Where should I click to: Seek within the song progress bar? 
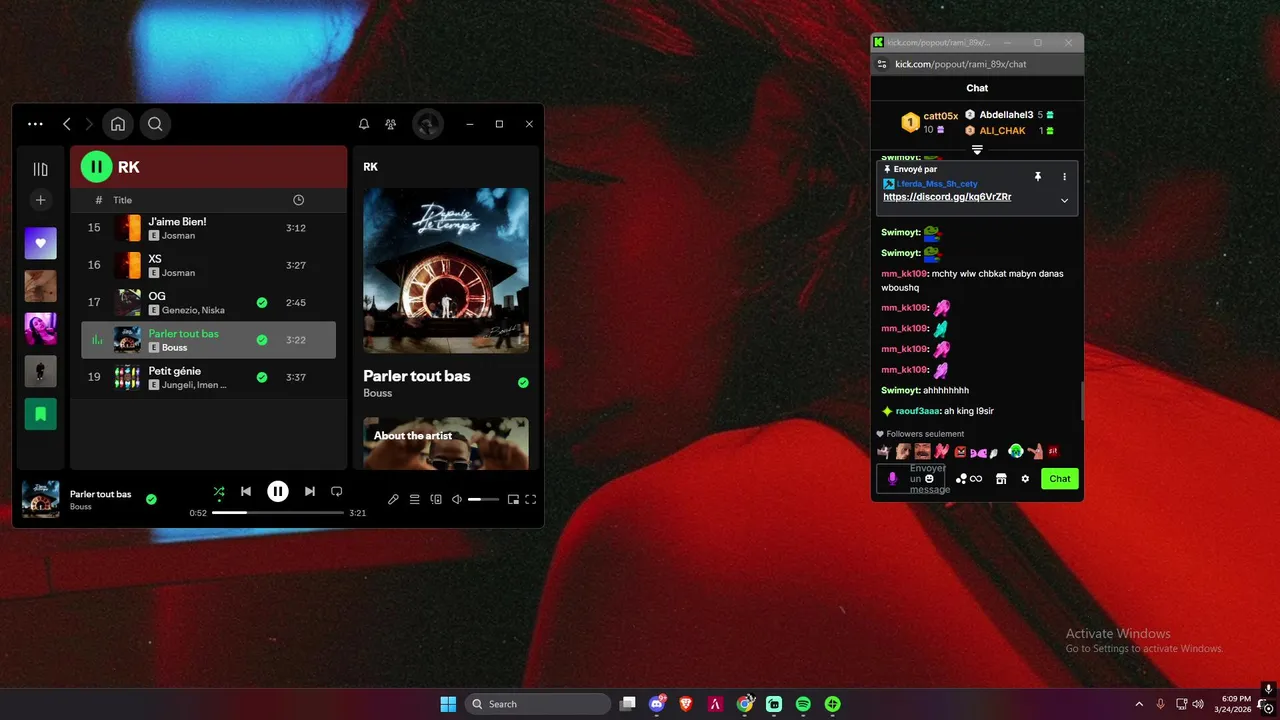pyautogui.click(x=278, y=512)
